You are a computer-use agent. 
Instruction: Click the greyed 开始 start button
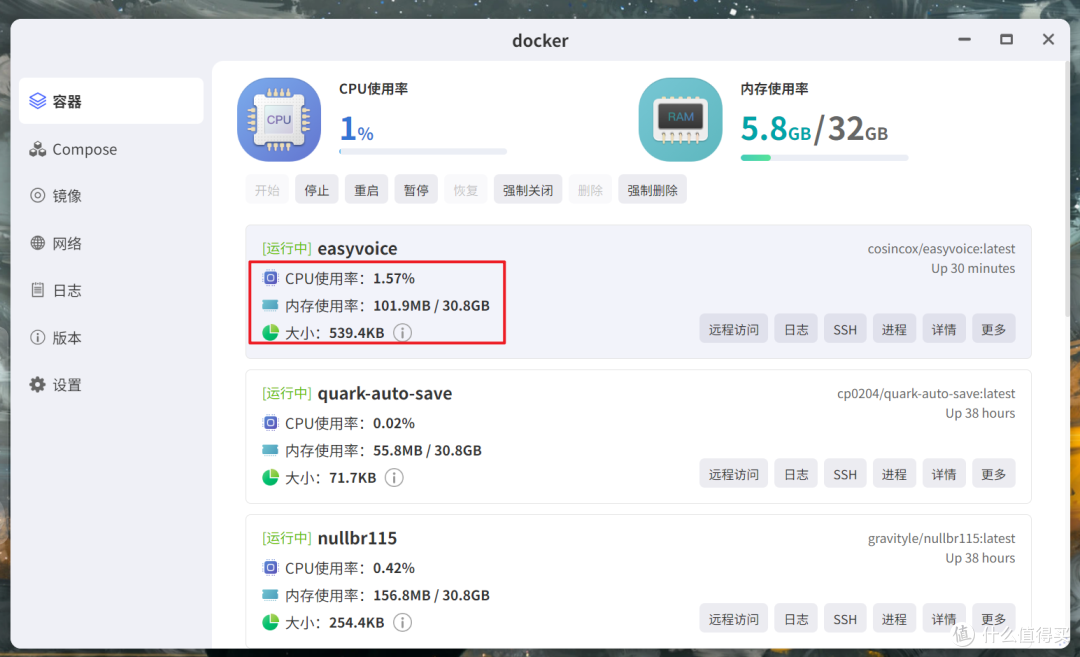pyautogui.click(x=267, y=190)
